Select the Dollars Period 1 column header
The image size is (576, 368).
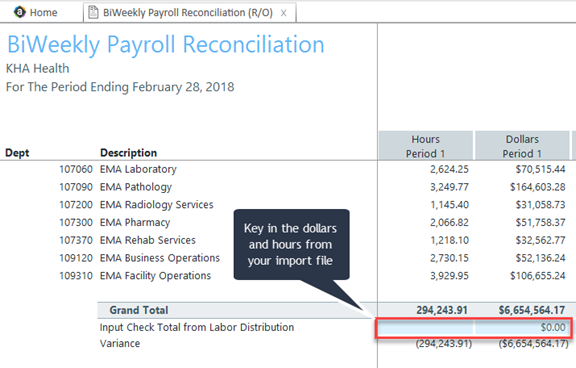(522, 146)
